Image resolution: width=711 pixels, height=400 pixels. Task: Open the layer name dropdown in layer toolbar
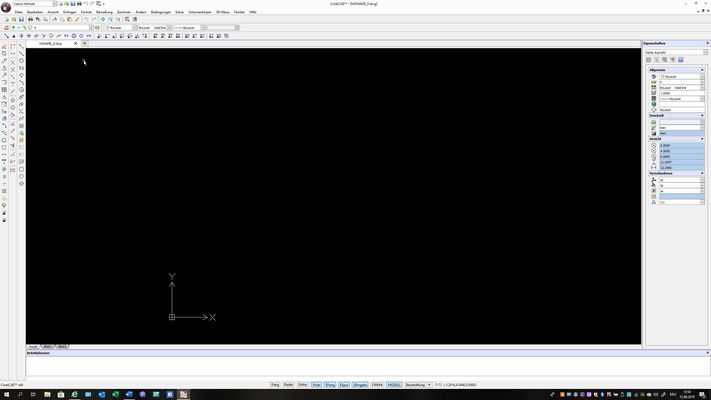coord(91,28)
